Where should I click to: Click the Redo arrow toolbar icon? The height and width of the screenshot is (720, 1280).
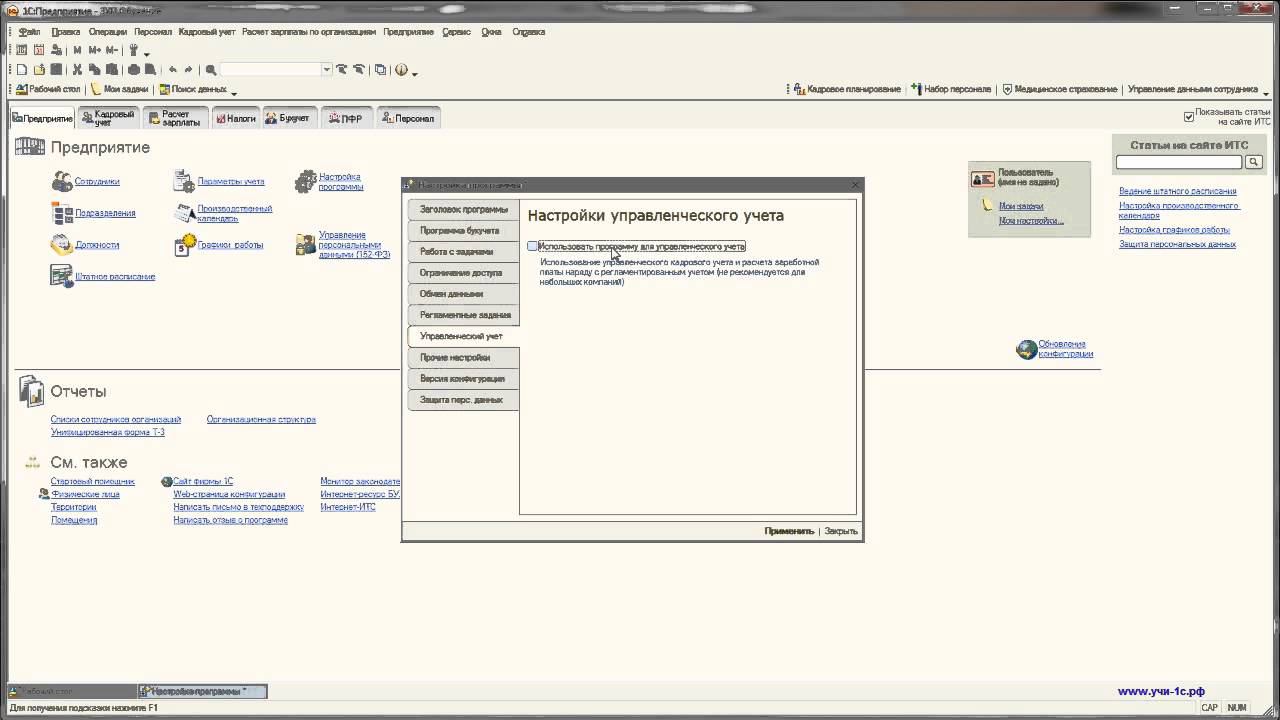188,70
